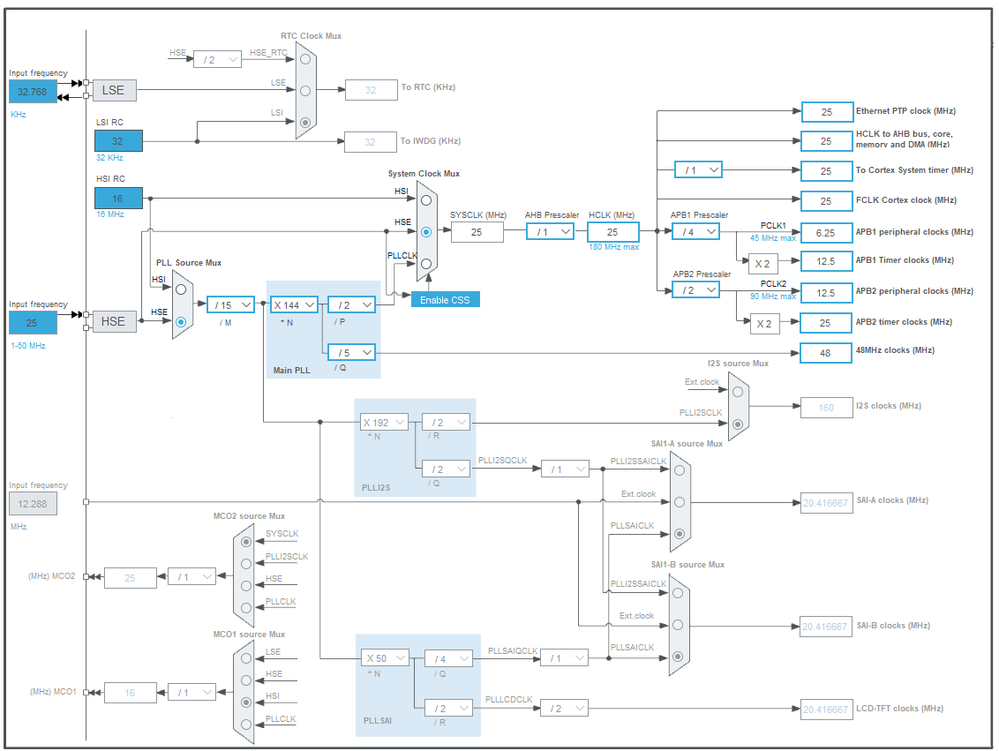This screenshot has width=999, height=751.
Task: Edit the HSE Input frequency value 25
Action: [33, 322]
